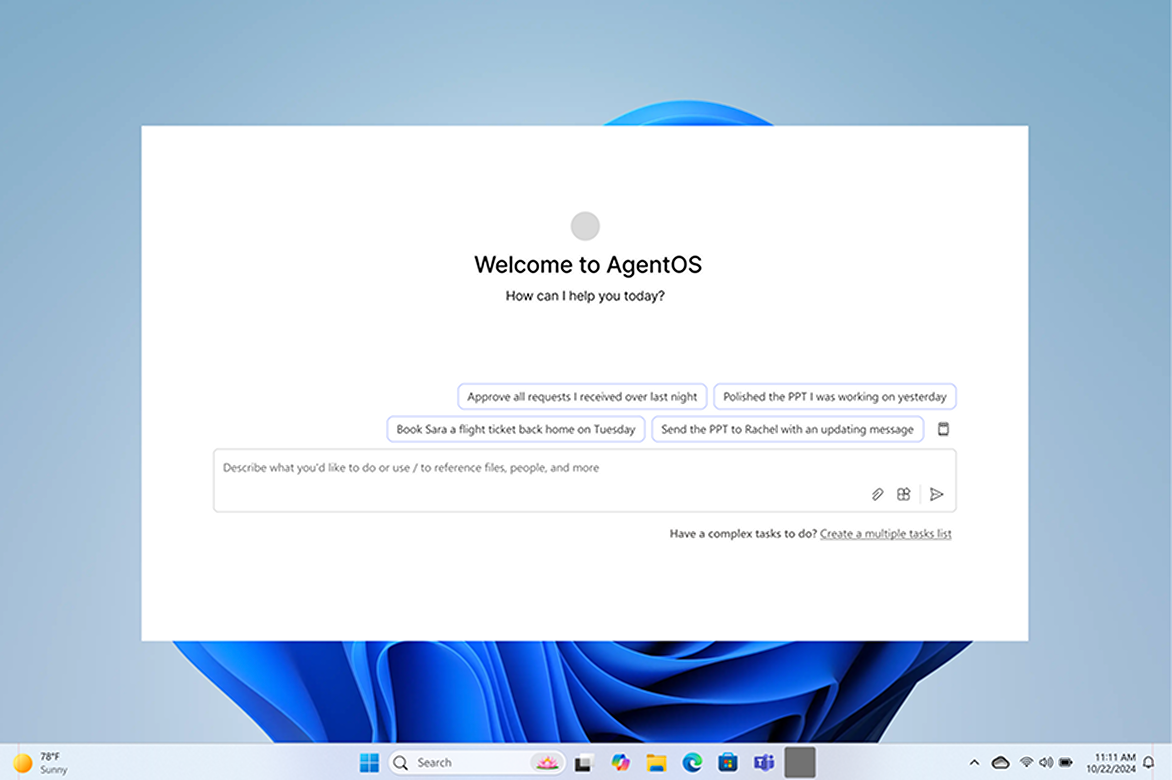This screenshot has width=1172, height=780.
Task: Open File Explorer from the taskbar
Action: coord(656,762)
